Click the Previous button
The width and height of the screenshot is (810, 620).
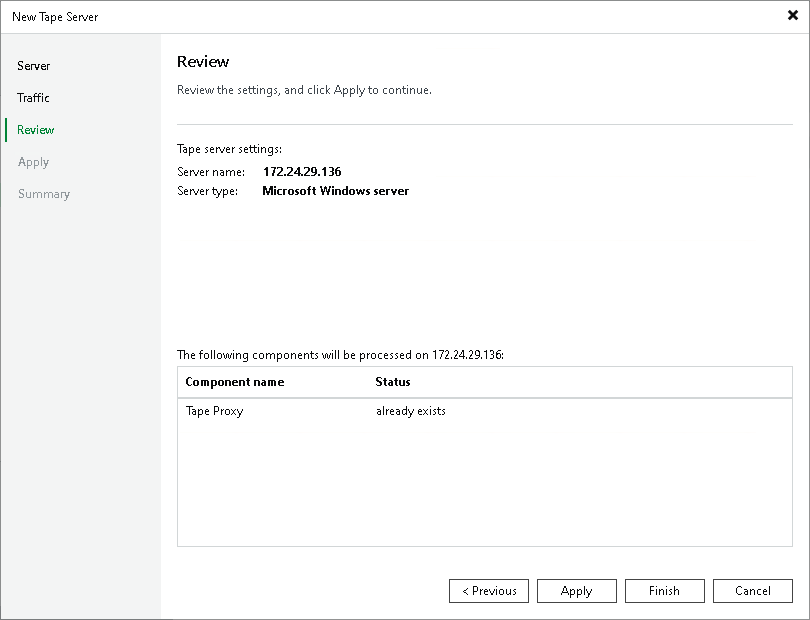pos(489,591)
